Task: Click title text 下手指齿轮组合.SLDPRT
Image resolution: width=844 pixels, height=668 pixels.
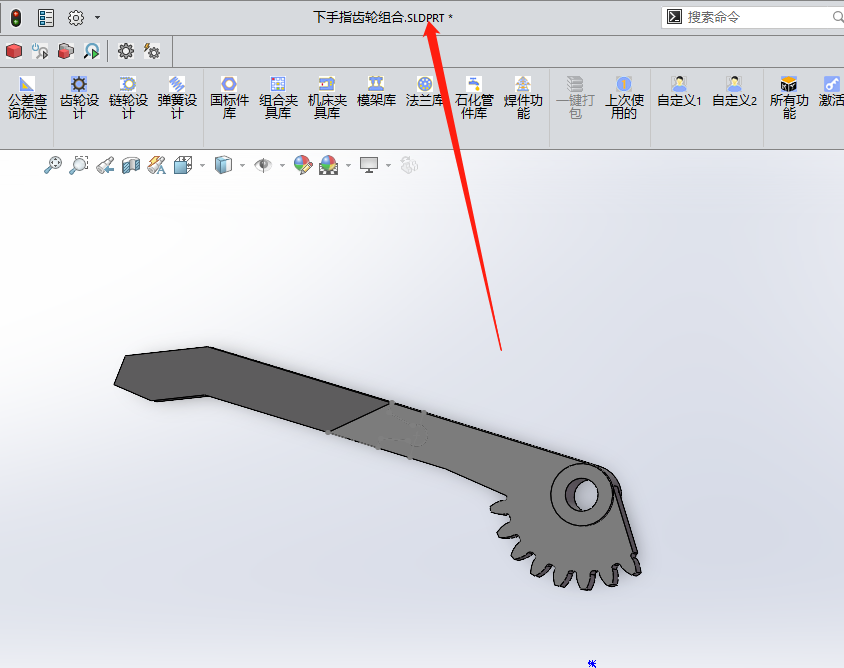Action: [378, 18]
